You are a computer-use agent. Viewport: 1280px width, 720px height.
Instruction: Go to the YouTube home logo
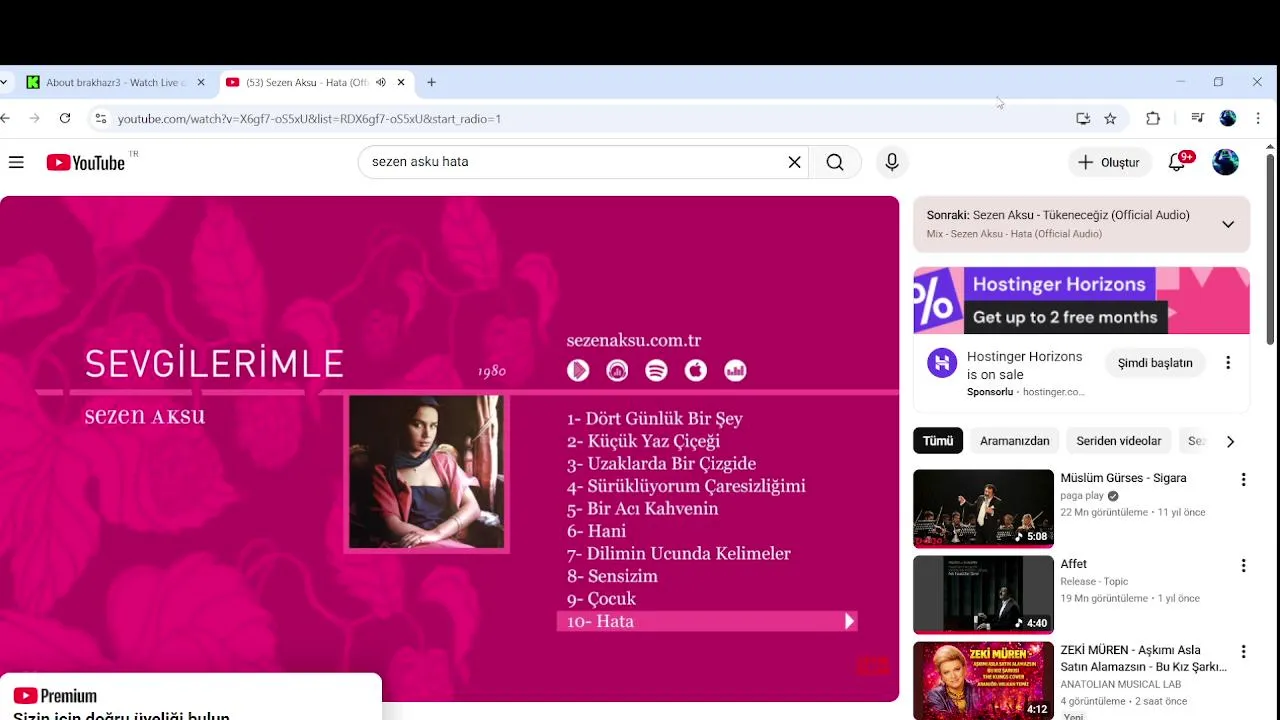coord(86,162)
